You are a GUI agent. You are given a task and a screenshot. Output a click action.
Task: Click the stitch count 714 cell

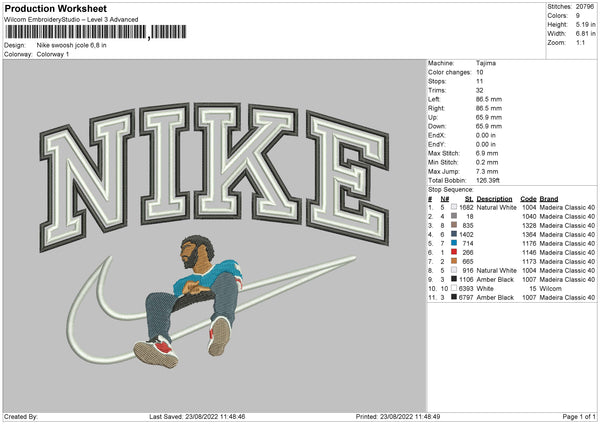[468, 243]
